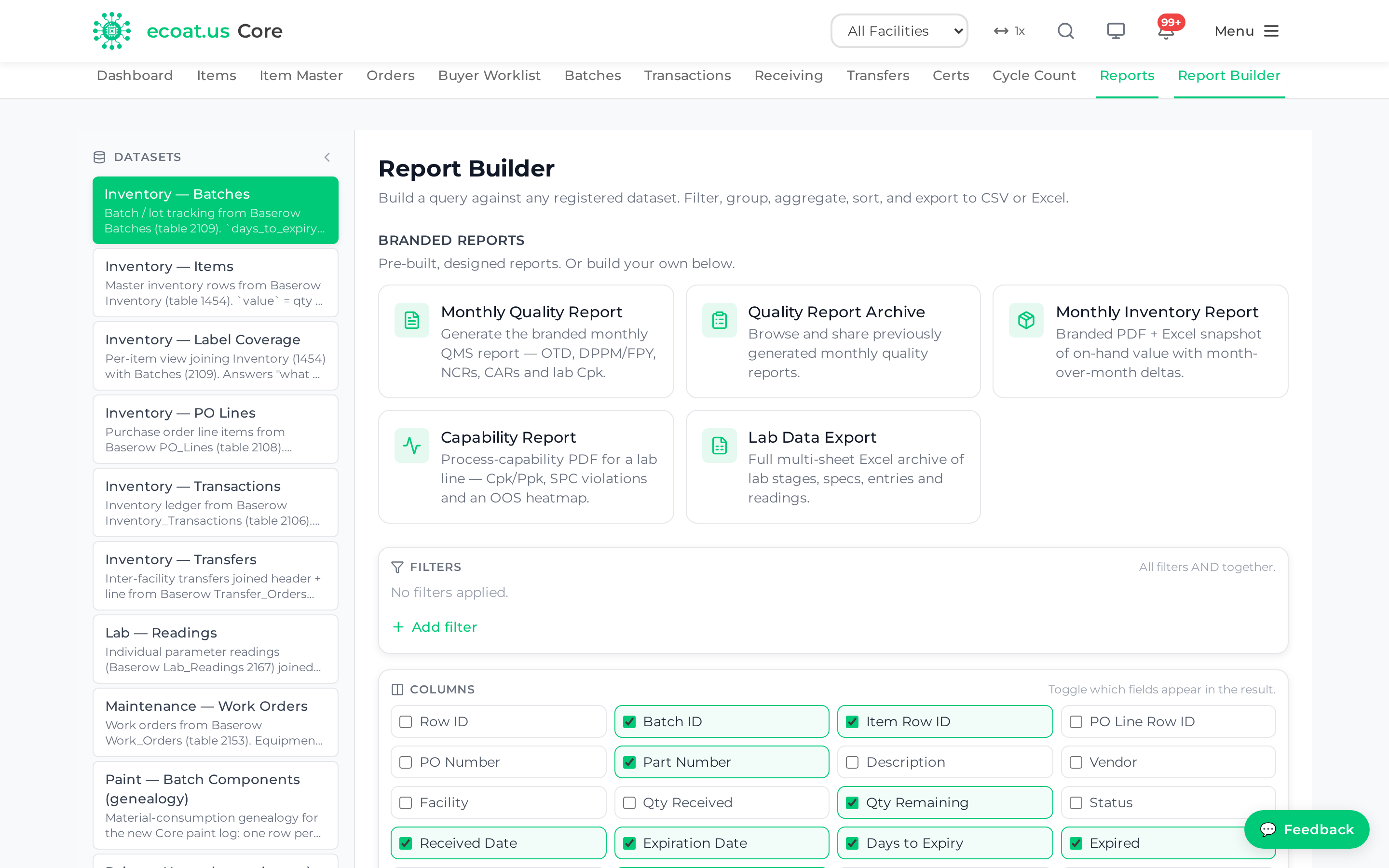This screenshot has width=1389, height=868.
Task: Open the Quality Report Archive card
Action: click(x=833, y=341)
